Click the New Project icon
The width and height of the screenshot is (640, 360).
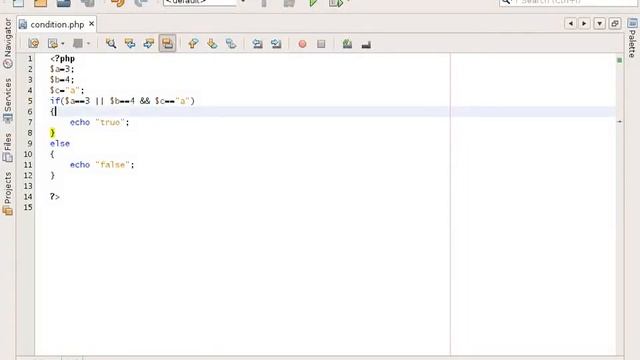tap(40, 3)
